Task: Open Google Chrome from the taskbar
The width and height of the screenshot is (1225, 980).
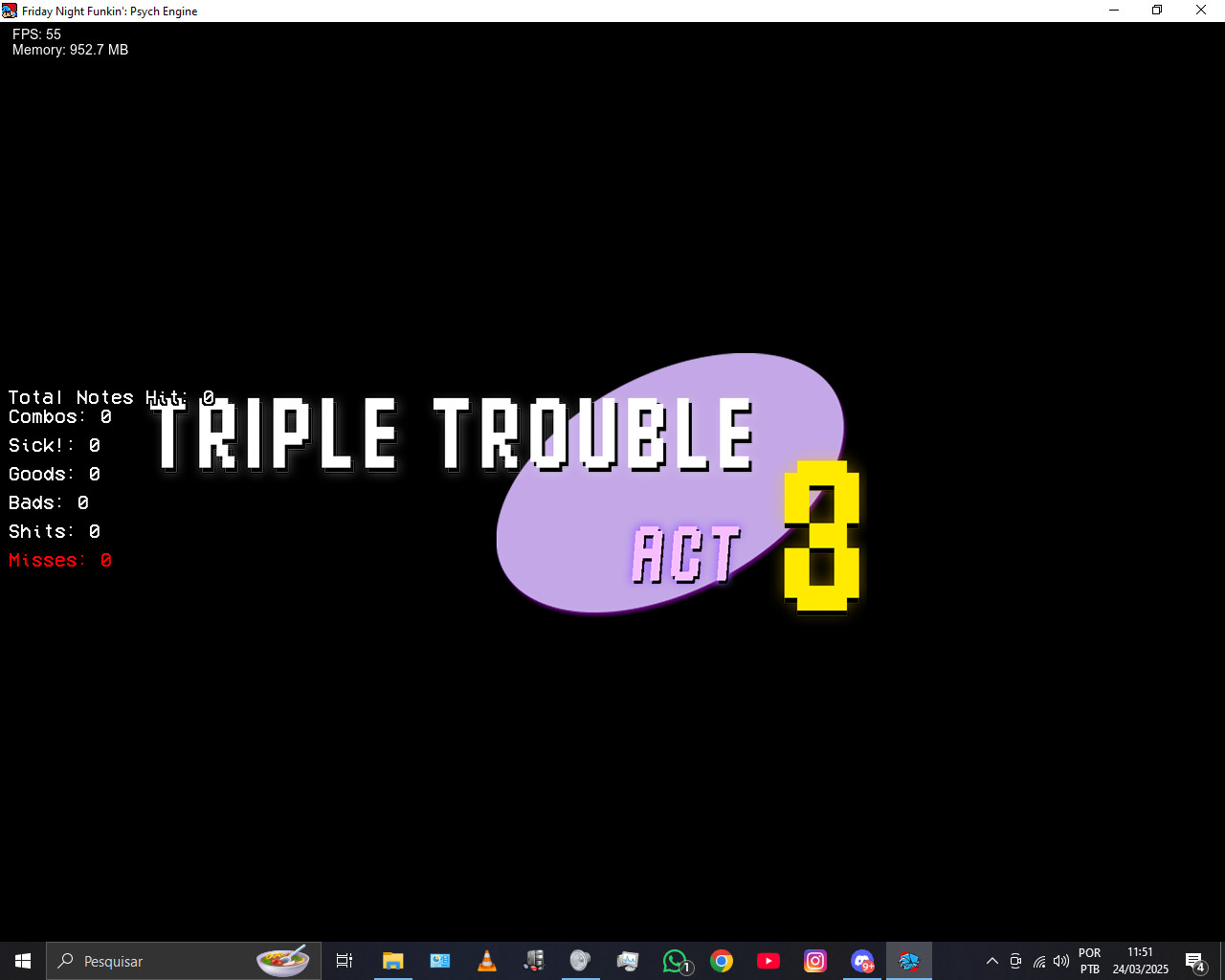Action: pos(722,961)
